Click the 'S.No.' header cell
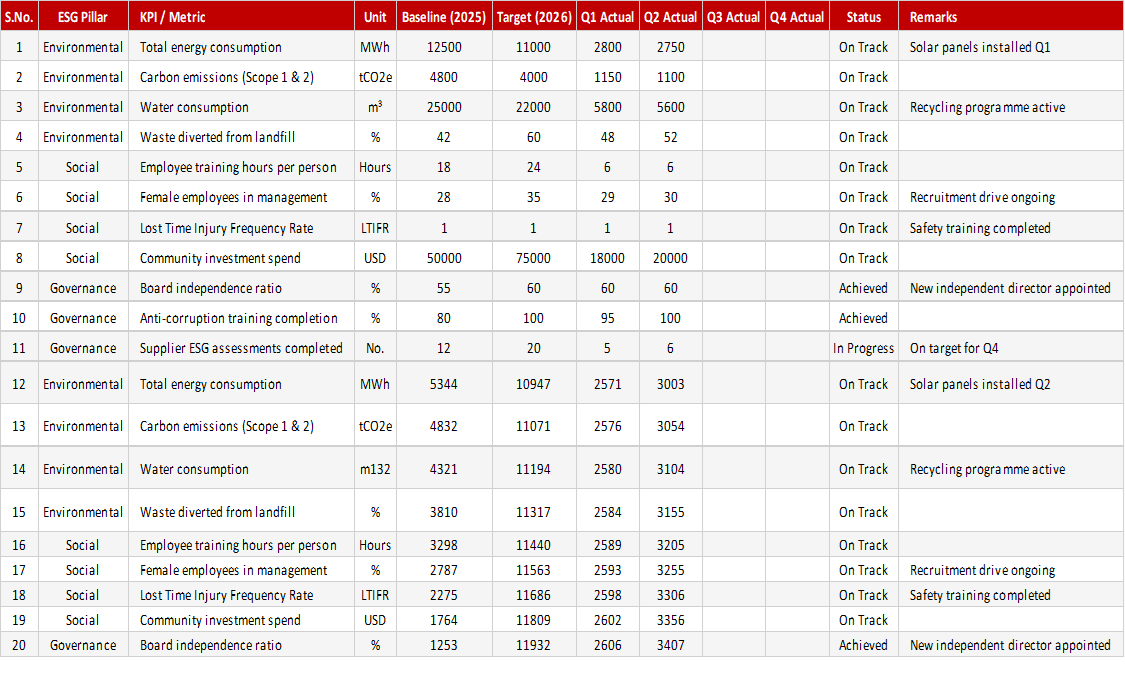Image resolution: width=1125 pixels, height=686 pixels. tap(19, 17)
